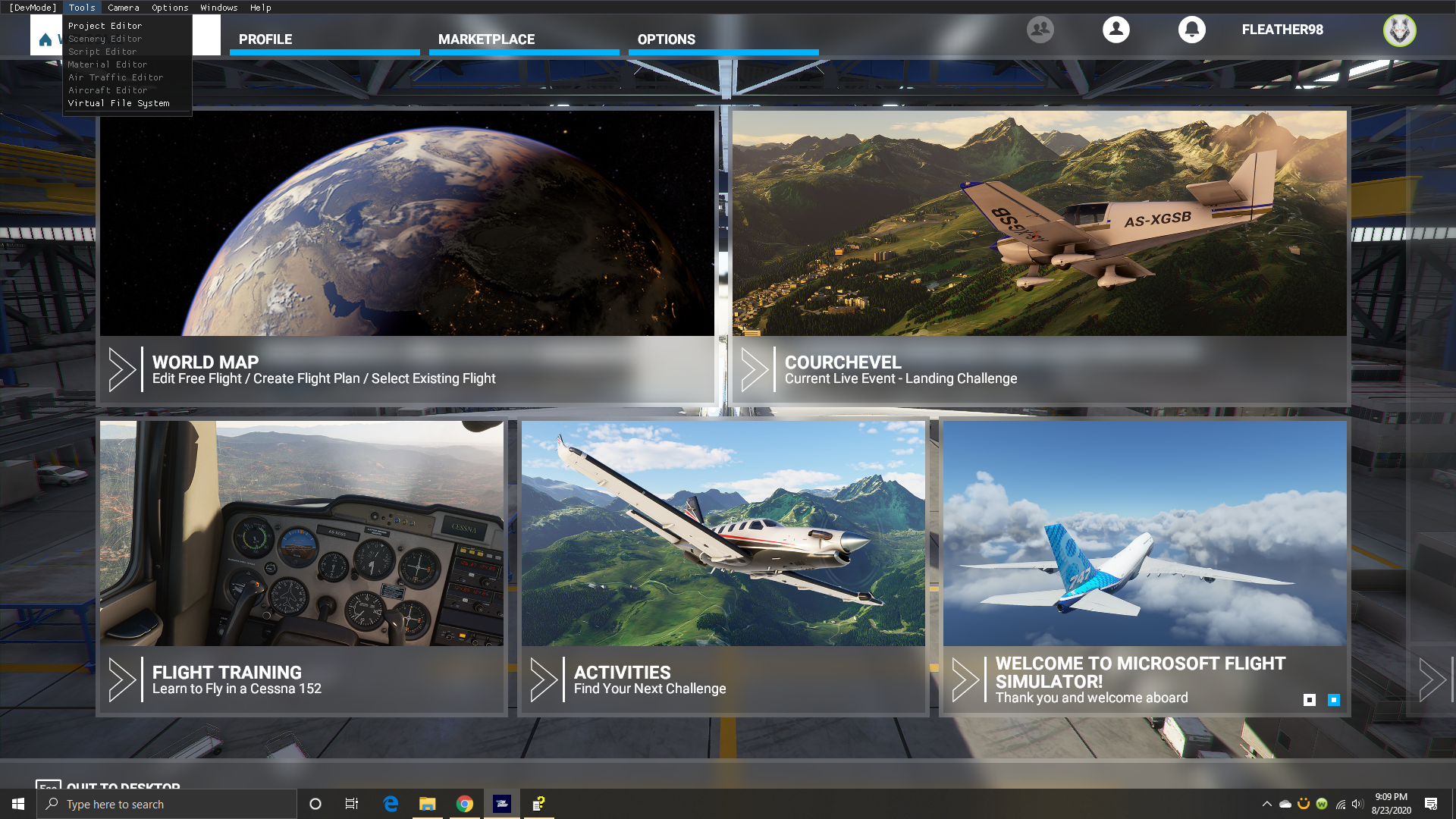Open the Camera dropdown in DevMode bar
The image size is (1456, 819).
(x=123, y=8)
